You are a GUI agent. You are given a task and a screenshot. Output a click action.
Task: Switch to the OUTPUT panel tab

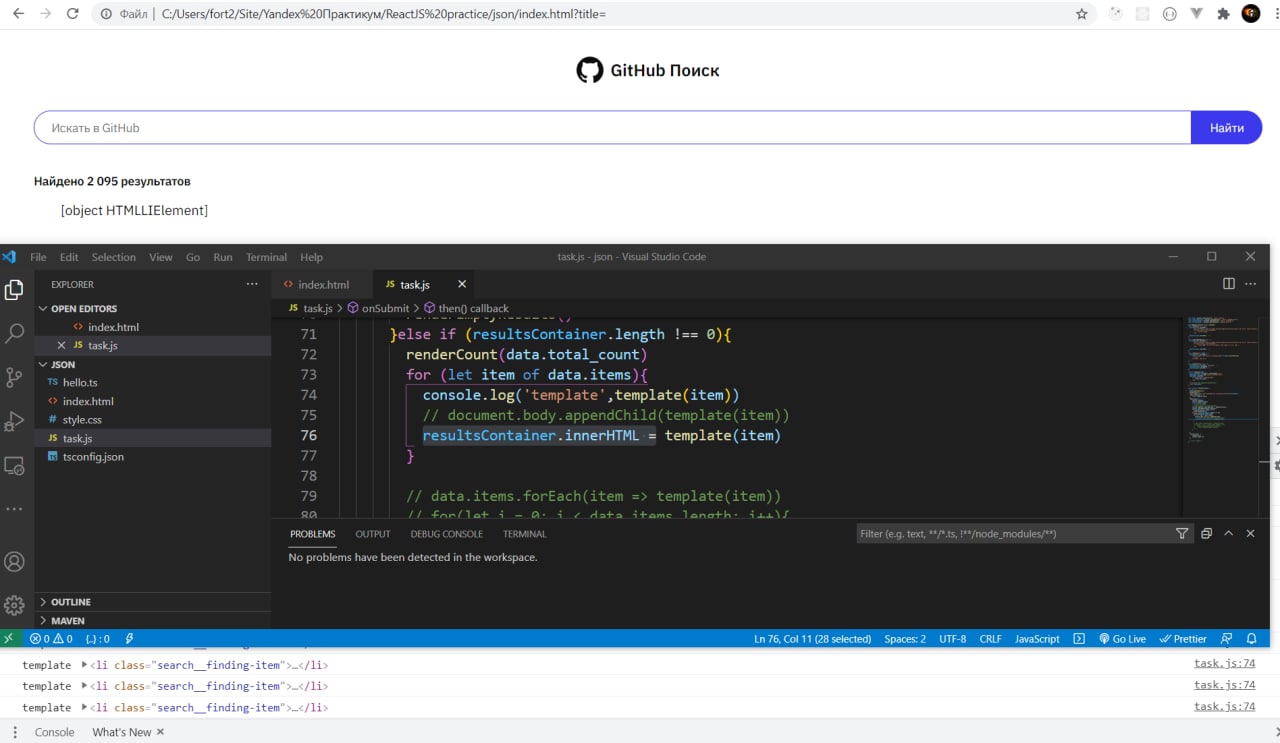(x=373, y=534)
